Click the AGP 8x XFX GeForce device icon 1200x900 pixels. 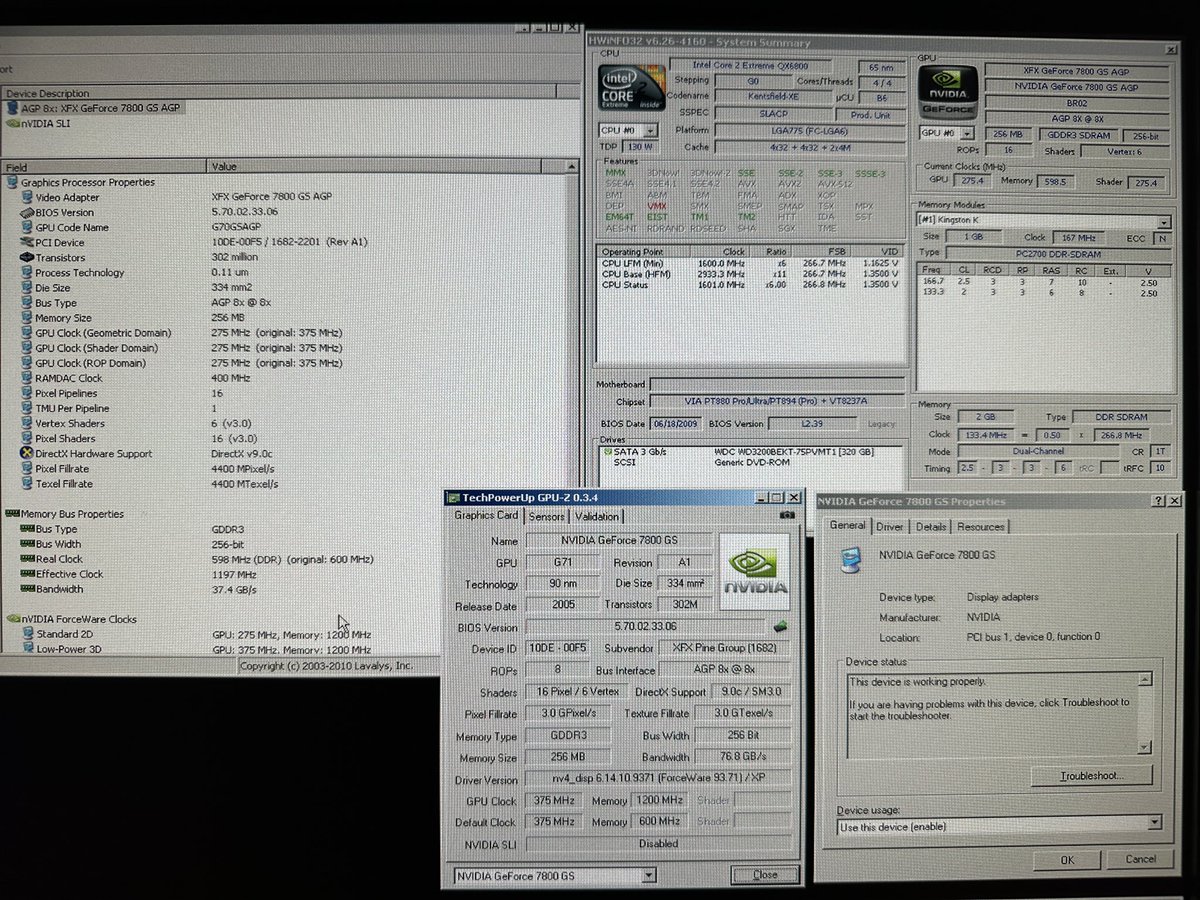tap(12, 107)
